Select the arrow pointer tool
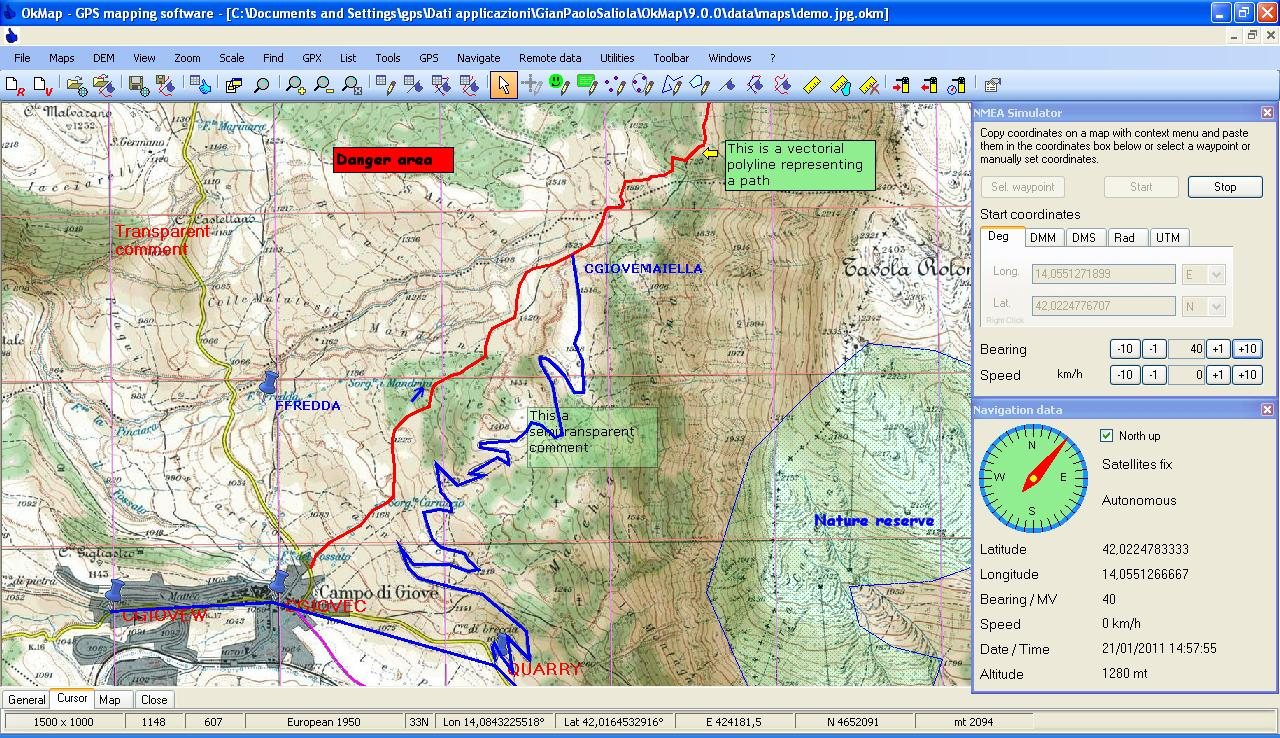Image resolution: width=1280 pixels, height=738 pixels. click(x=503, y=86)
